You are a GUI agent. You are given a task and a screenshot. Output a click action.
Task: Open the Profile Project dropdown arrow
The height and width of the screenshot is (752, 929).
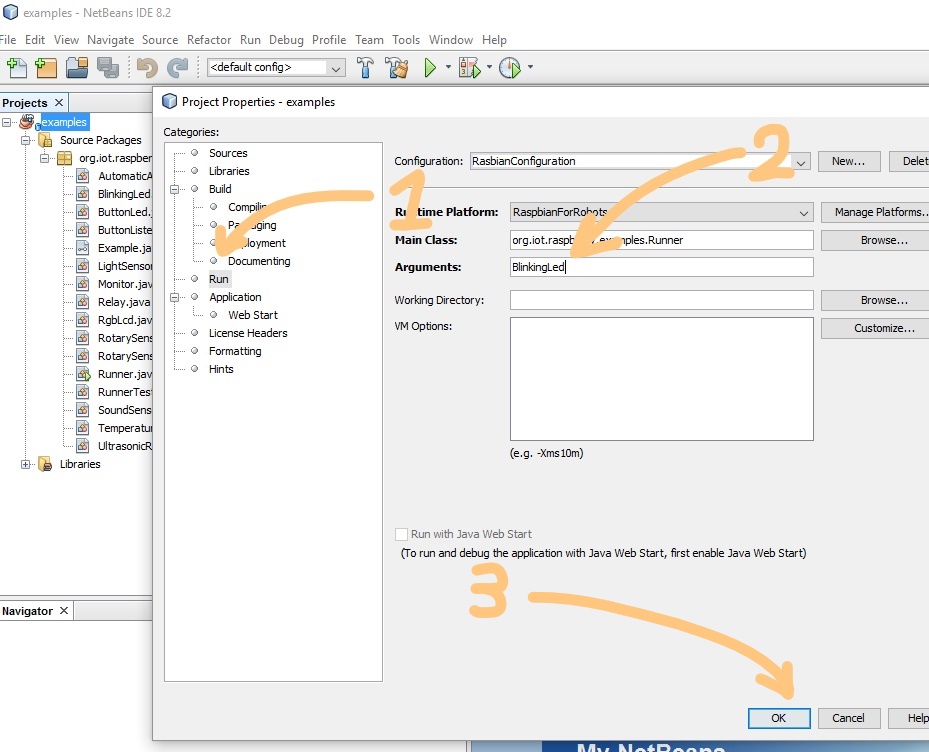click(x=530, y=67)
